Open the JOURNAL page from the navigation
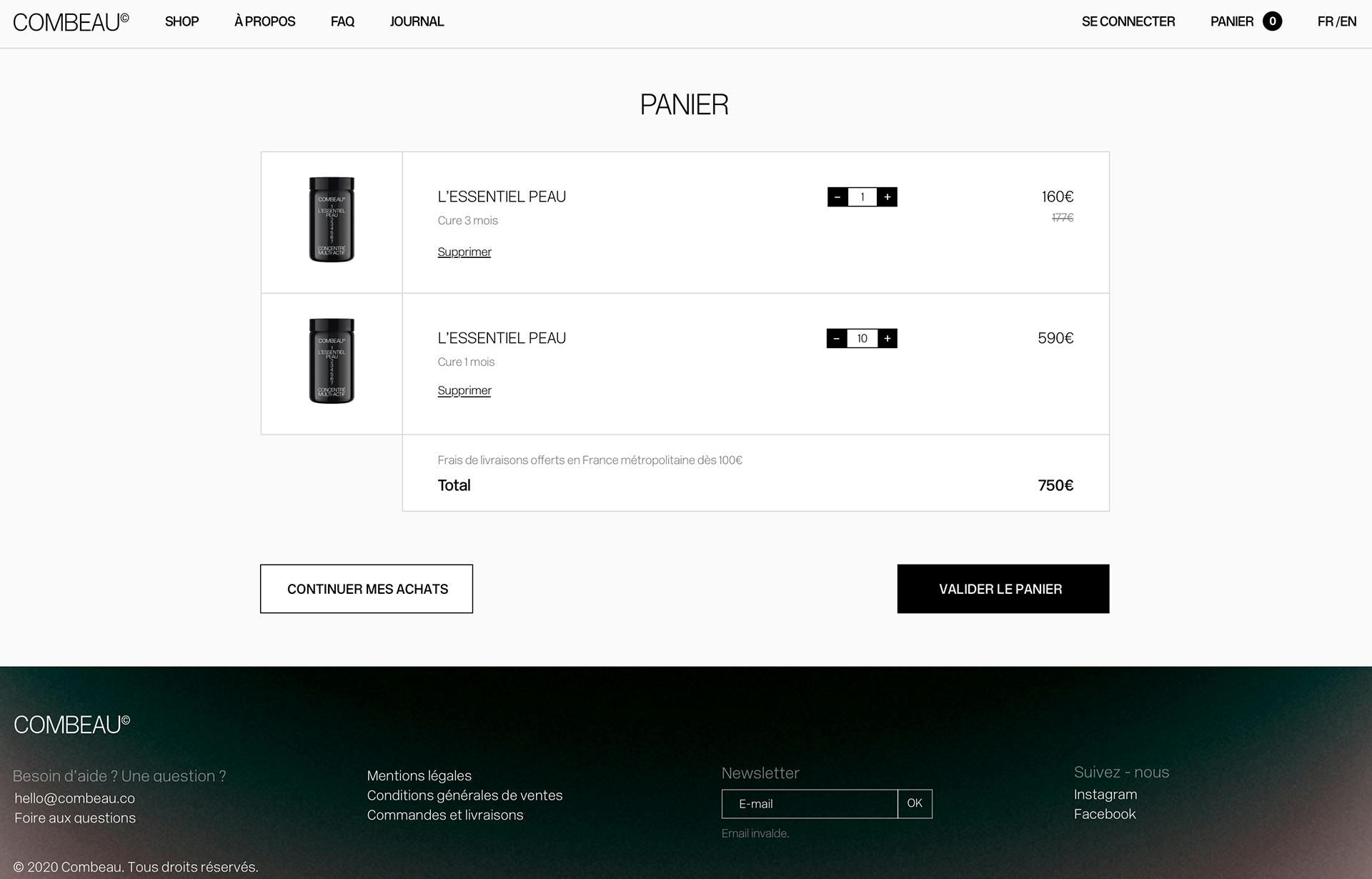Image resolution: width=1372 pixels, height=879 pixels. [417, 21]
